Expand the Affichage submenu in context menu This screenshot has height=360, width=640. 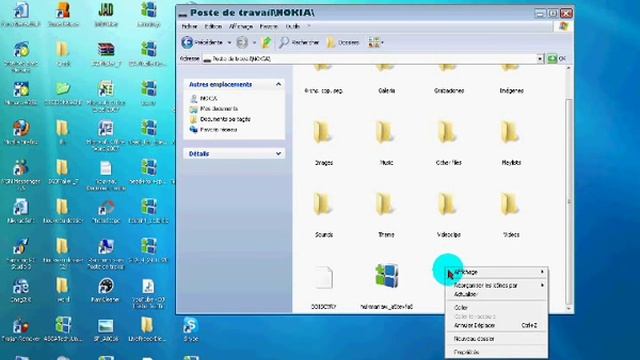pos(496,272)
